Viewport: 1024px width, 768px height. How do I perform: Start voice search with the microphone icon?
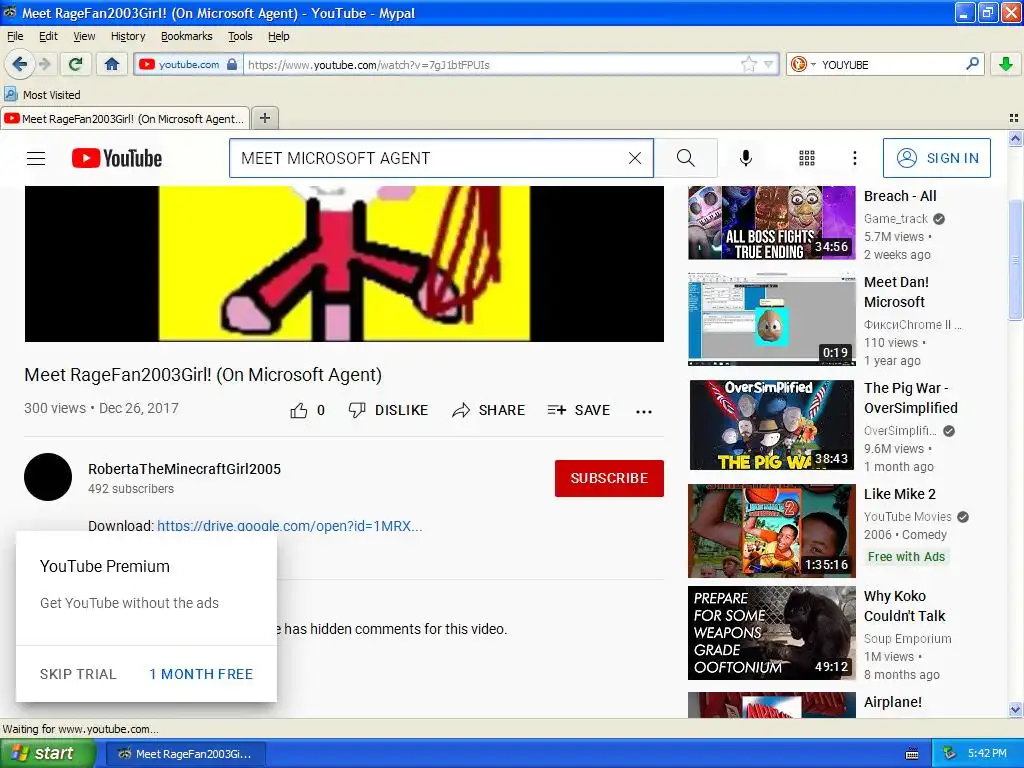point(745,158)
